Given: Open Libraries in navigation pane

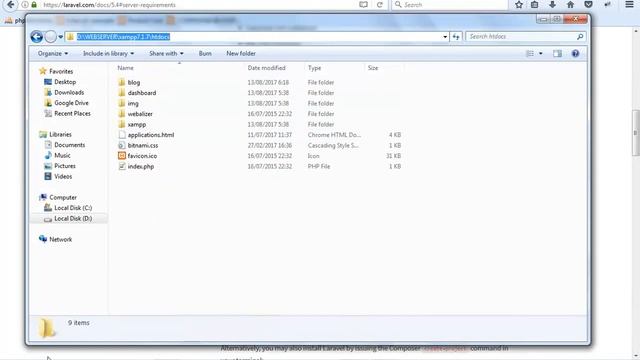Looking at the screenshot, I should 60,134.
